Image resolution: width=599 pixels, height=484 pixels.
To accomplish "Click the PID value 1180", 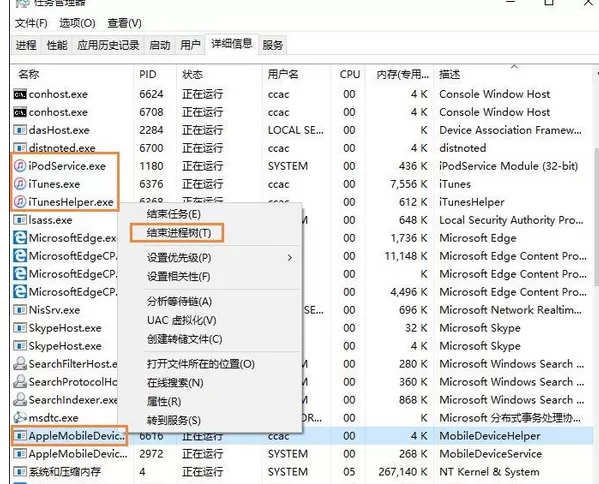I will tap(151, 166).
